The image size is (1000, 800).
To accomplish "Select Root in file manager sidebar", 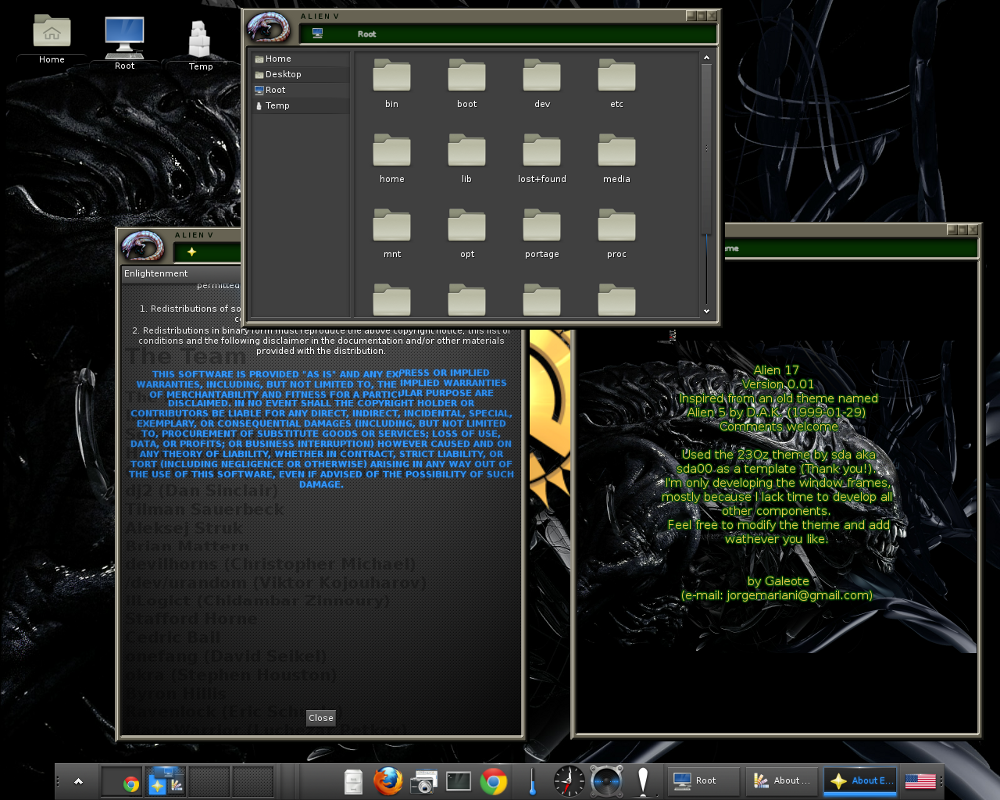I will 300,90.
